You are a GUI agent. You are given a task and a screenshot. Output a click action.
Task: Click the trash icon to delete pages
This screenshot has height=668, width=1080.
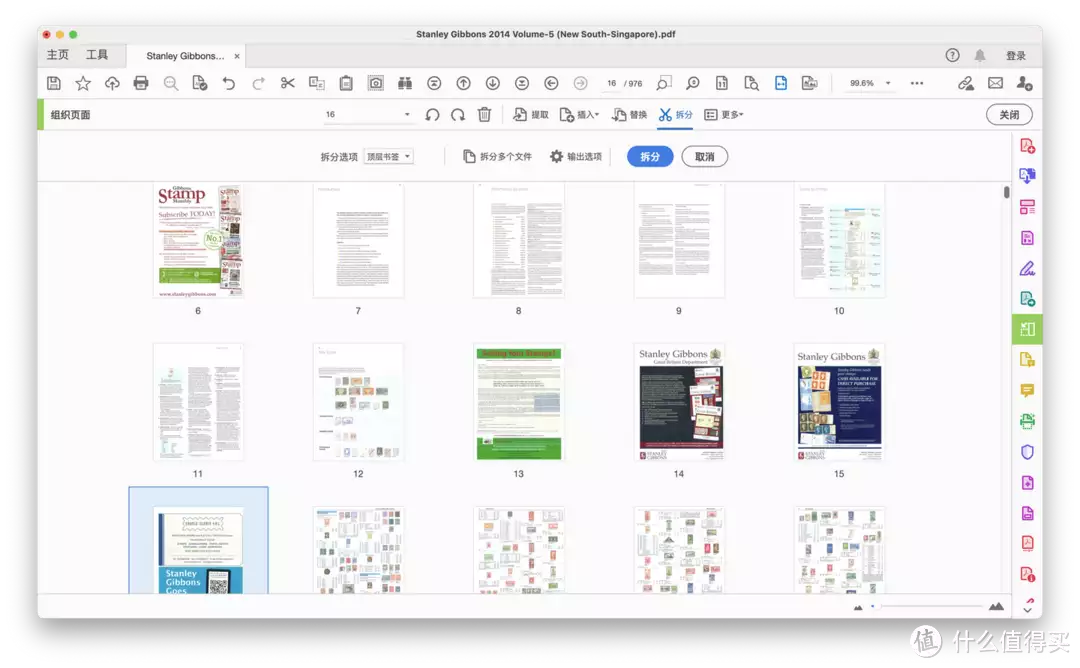pyautogui.click(x=484, y=115)
